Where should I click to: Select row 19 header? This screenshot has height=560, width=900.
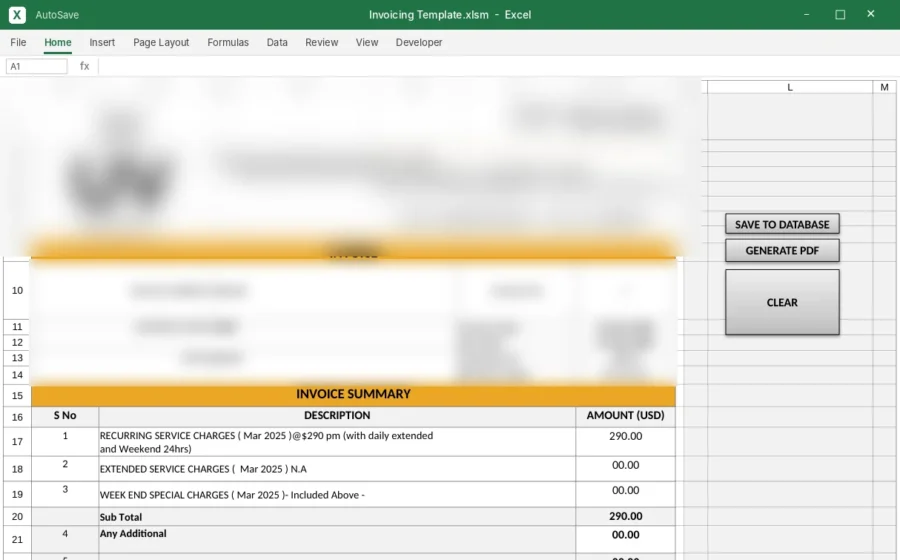click(17, 495)
